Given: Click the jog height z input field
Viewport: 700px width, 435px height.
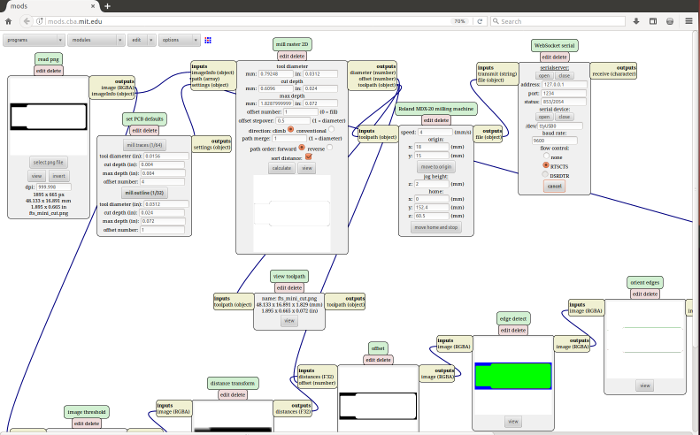Looking at the screenshot, I should (432, 184).
